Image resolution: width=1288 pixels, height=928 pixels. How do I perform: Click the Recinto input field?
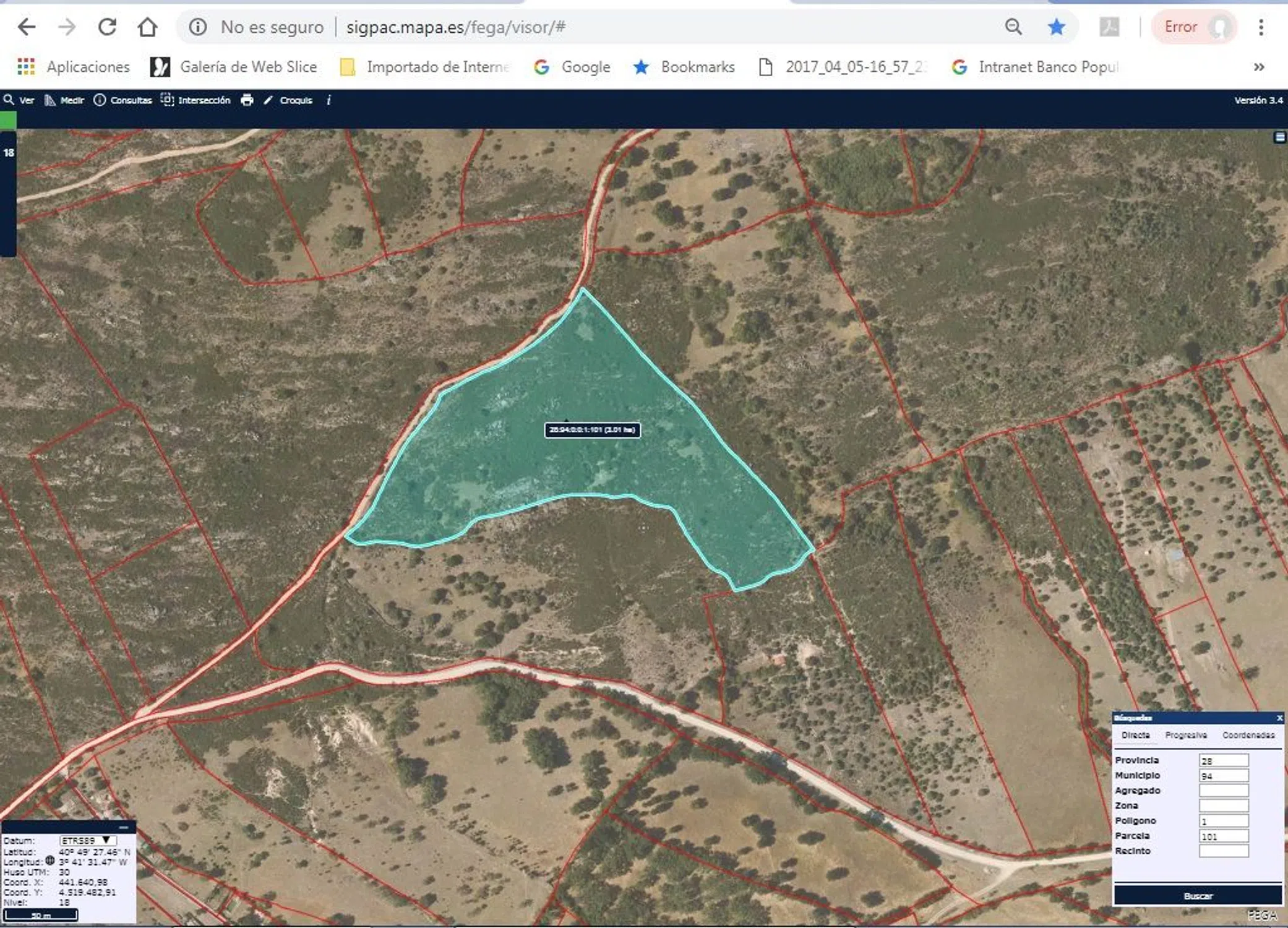(1223, 851)
